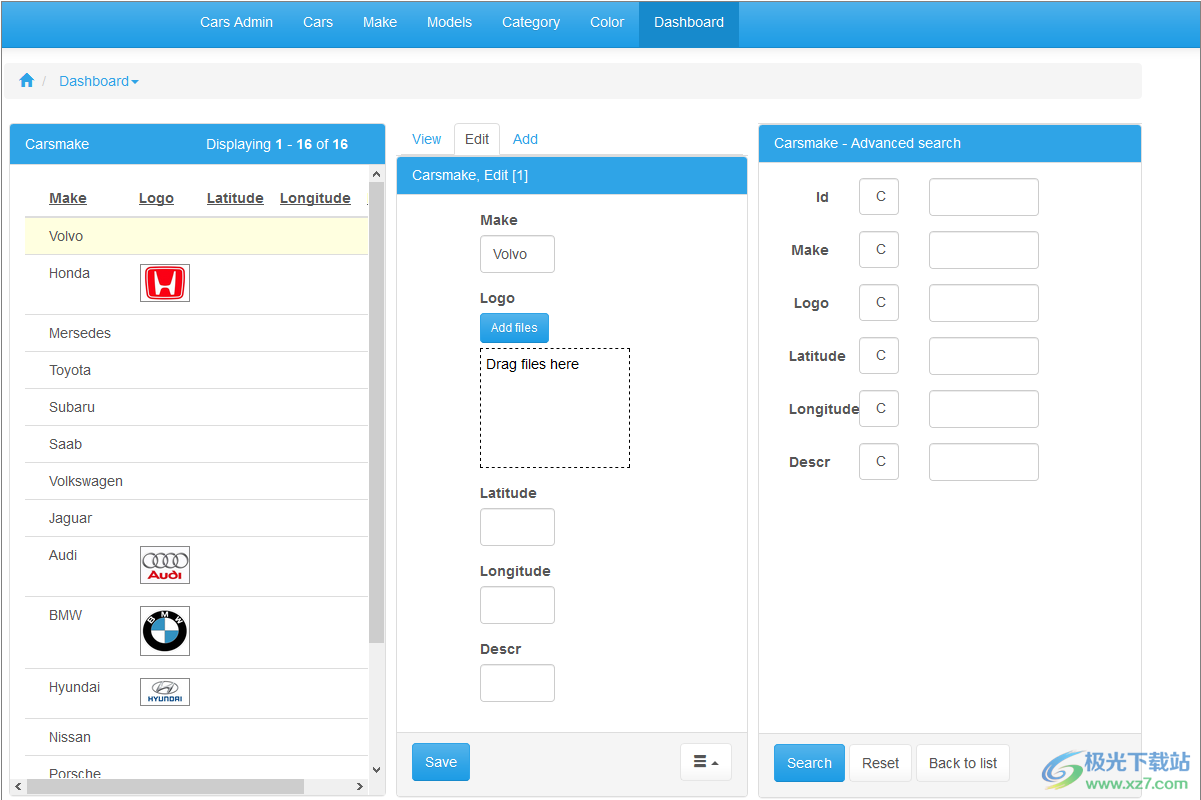Viewport: 1201px width, 800px height.
Task: Click the Honda logo thumbnail
Action: [x=165, y=283]
